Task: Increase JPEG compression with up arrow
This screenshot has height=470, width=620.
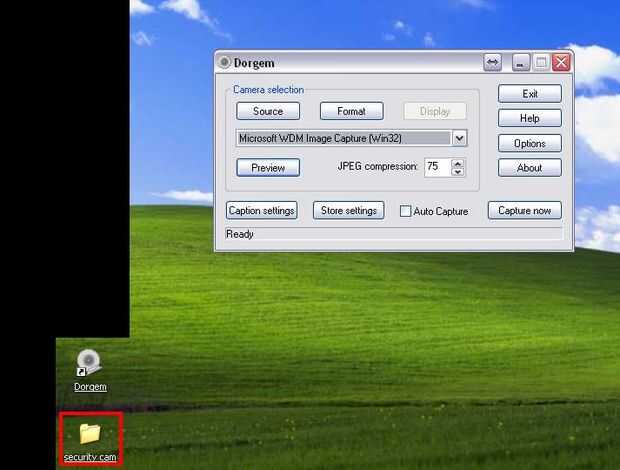Action: point(458,163)
